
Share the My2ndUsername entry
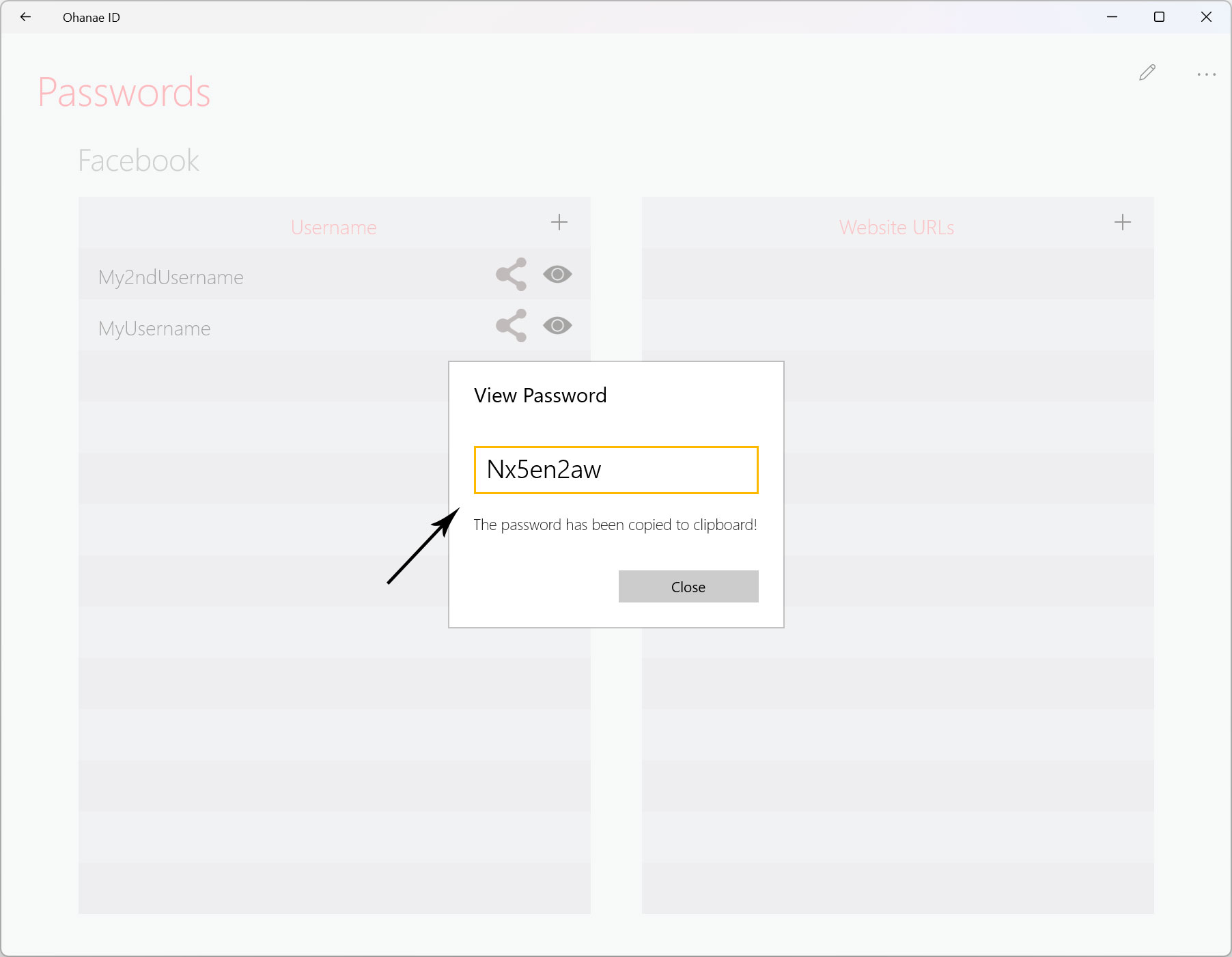[512, 274]
